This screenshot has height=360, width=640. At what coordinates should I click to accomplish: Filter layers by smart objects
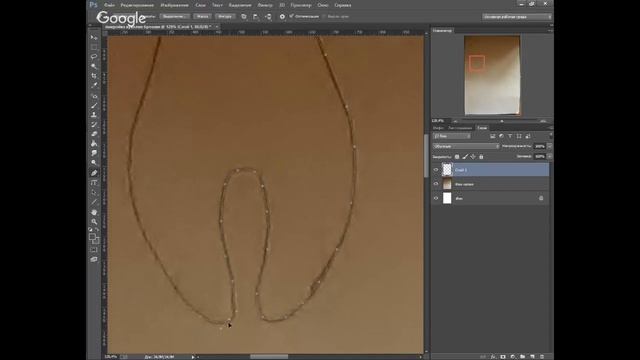pyautogui.click(x=527, y=136)
